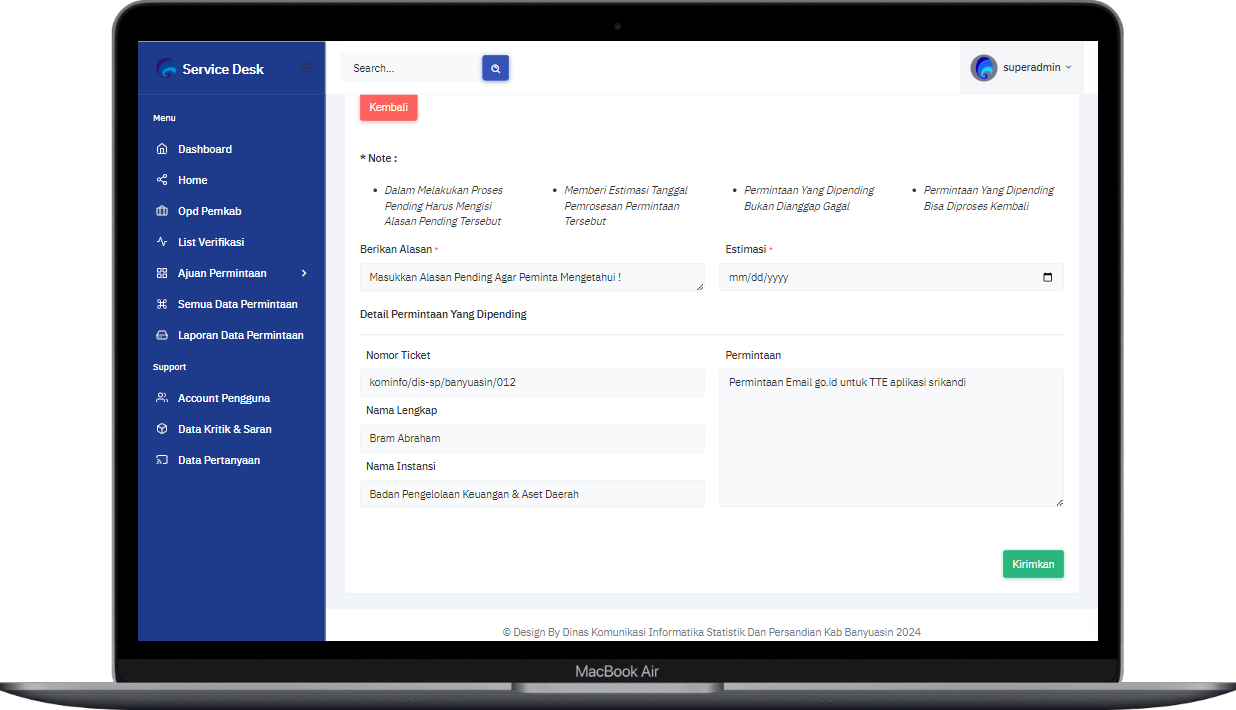Expand the Ajuan Permintaan submenu chevron
1236x710 pixels.
click(x=304, y=273)
